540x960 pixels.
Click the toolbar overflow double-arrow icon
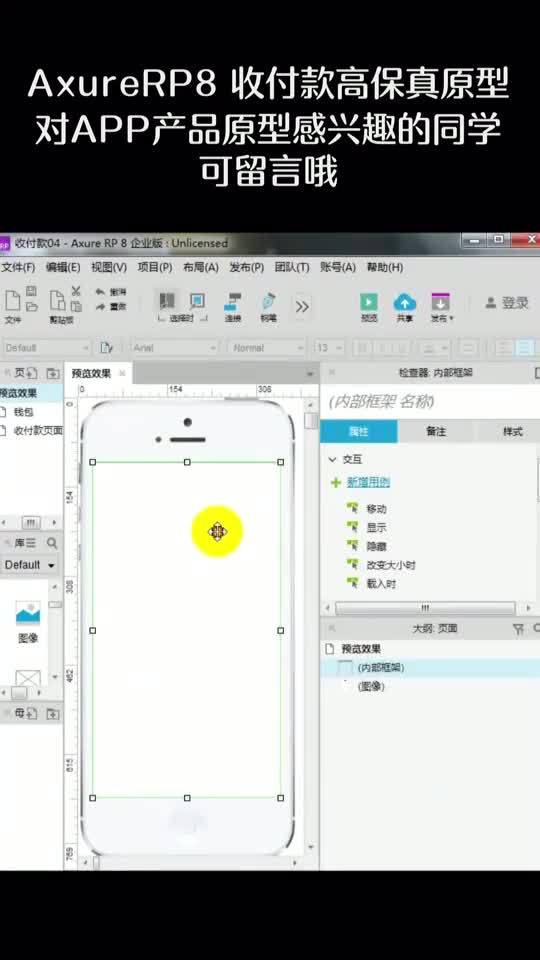[x=302, y=307]
